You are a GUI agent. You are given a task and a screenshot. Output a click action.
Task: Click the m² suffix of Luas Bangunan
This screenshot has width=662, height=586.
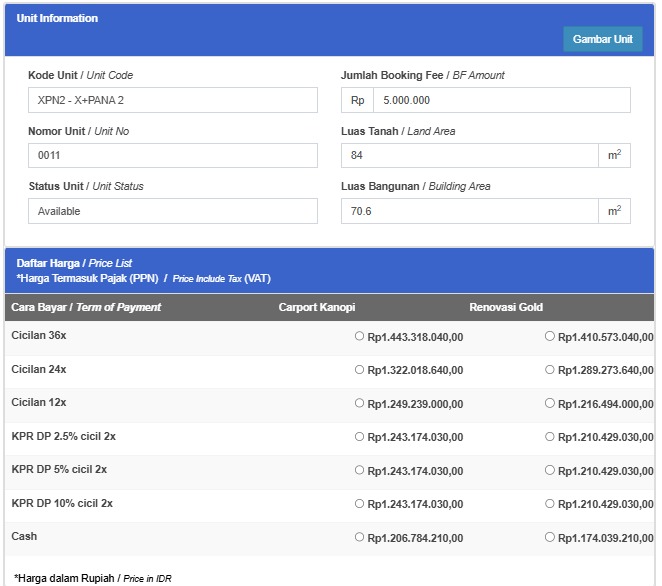pyautogui.click(x=614, y=211)
